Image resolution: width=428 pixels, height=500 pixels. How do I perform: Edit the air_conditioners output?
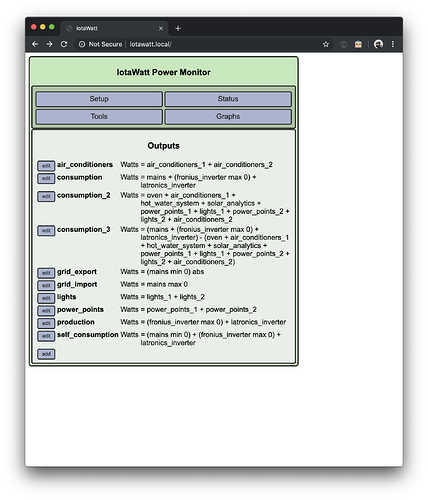pos(46,166)
